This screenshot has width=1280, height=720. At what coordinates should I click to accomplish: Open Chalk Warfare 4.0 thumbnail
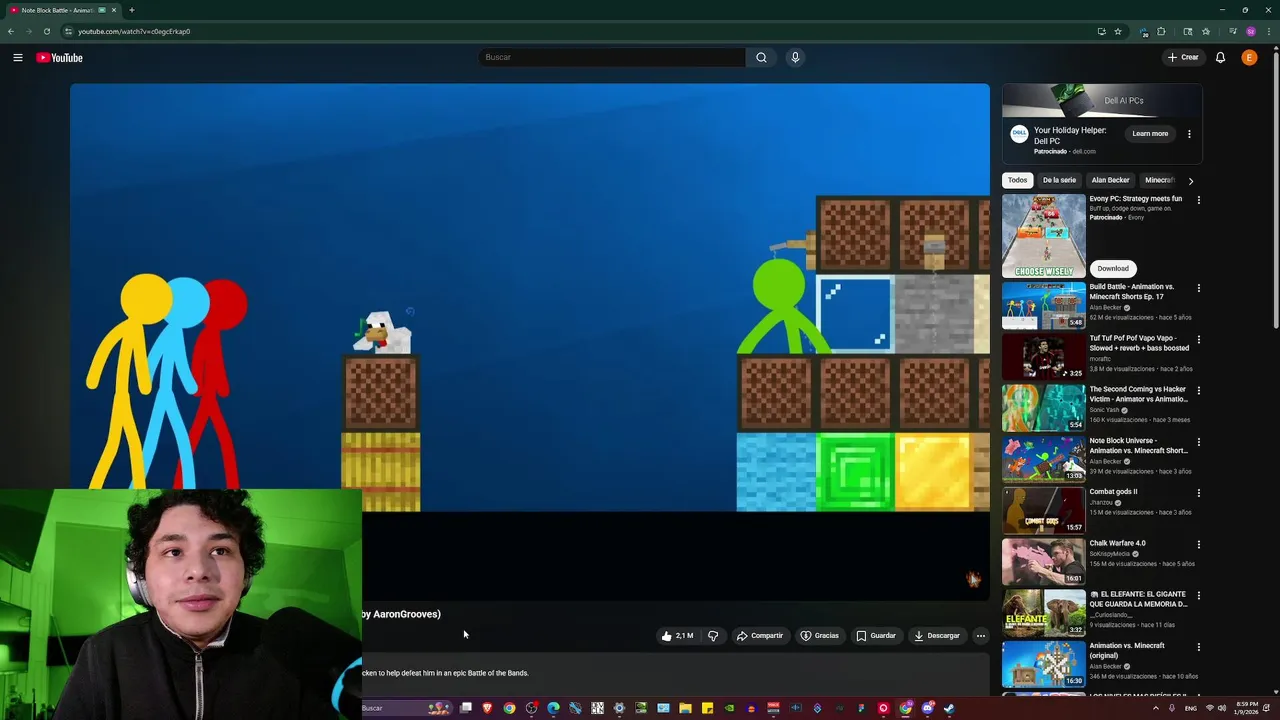click(x=1043, y=561)
